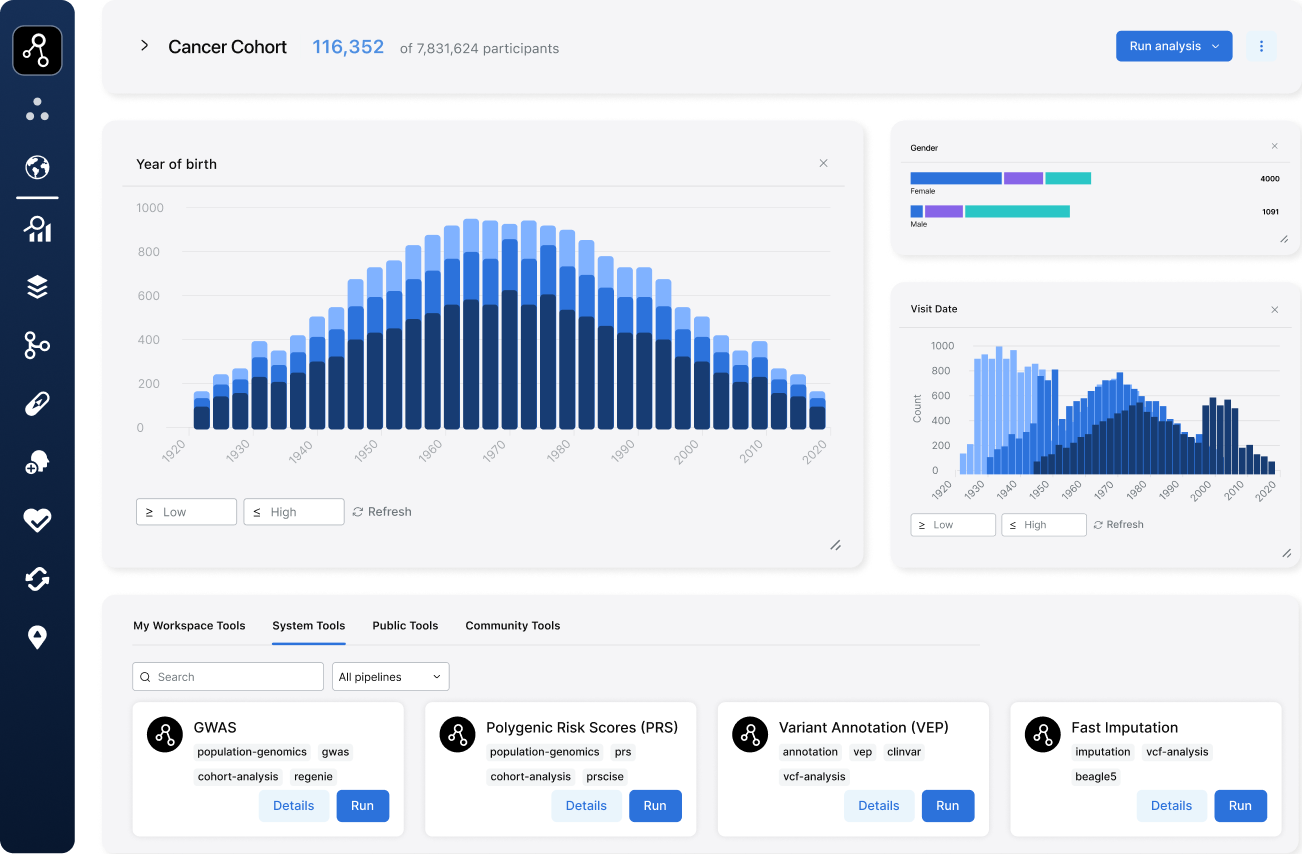Switch to My Workspace Tools tab
The width and height of the screenshot is (1302, 854).
[x=189, y=626]
